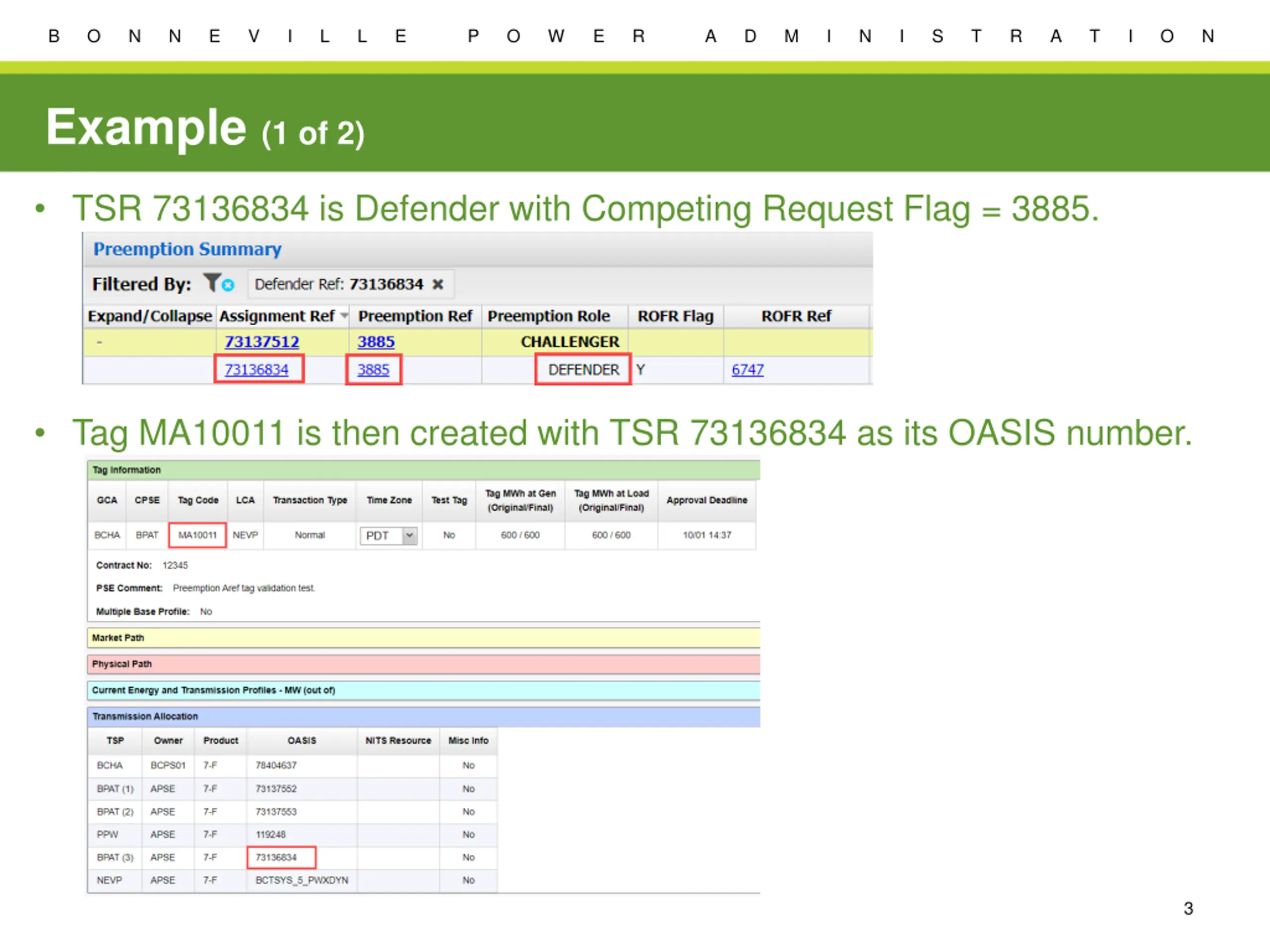Select OASIS cell 73136834 in BPAT (3) row
The image size is (1270, 952).
pyautogui.click(x=281, y=858)
